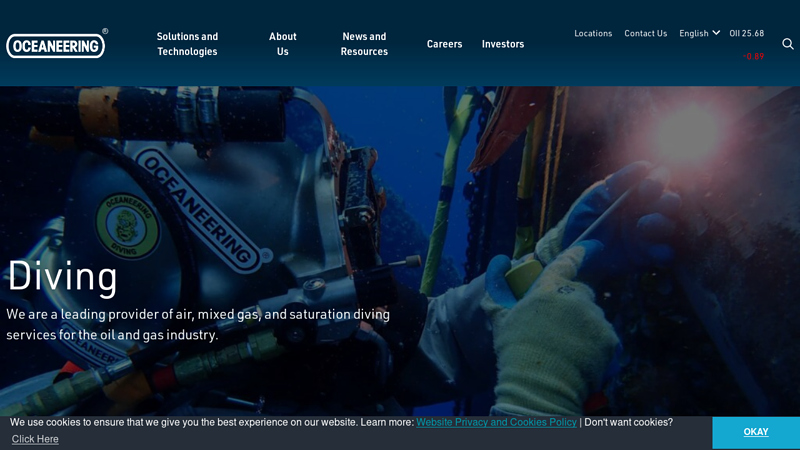This screenshot has width=800, height=450.
Task: Open Website Privacy and Cookies Policy
Action: pyautogui.click(x=496, y=423)
